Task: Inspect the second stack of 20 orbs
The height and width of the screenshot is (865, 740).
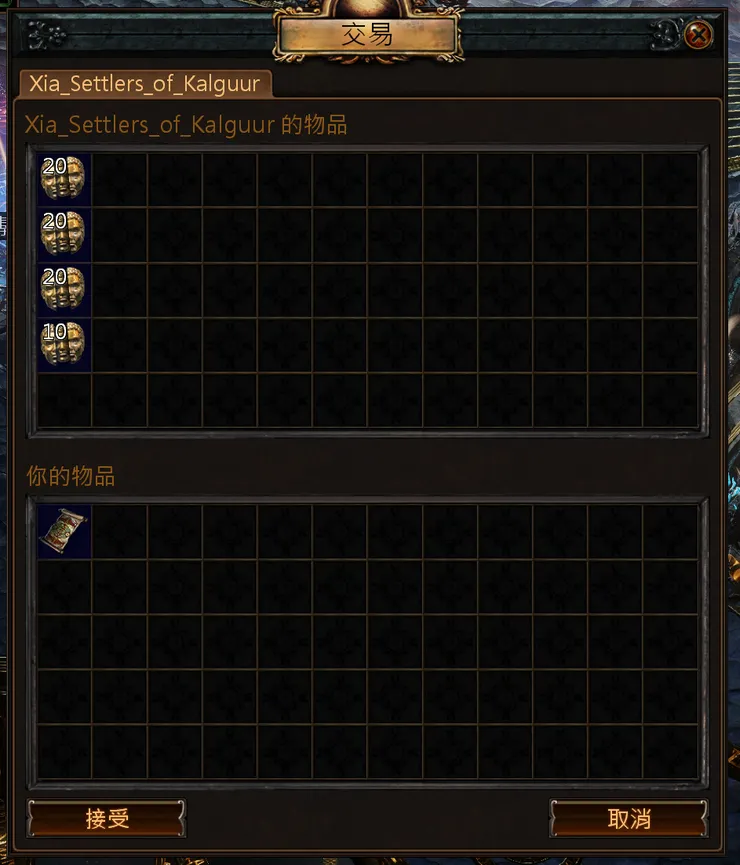Action: pos(64,234)
